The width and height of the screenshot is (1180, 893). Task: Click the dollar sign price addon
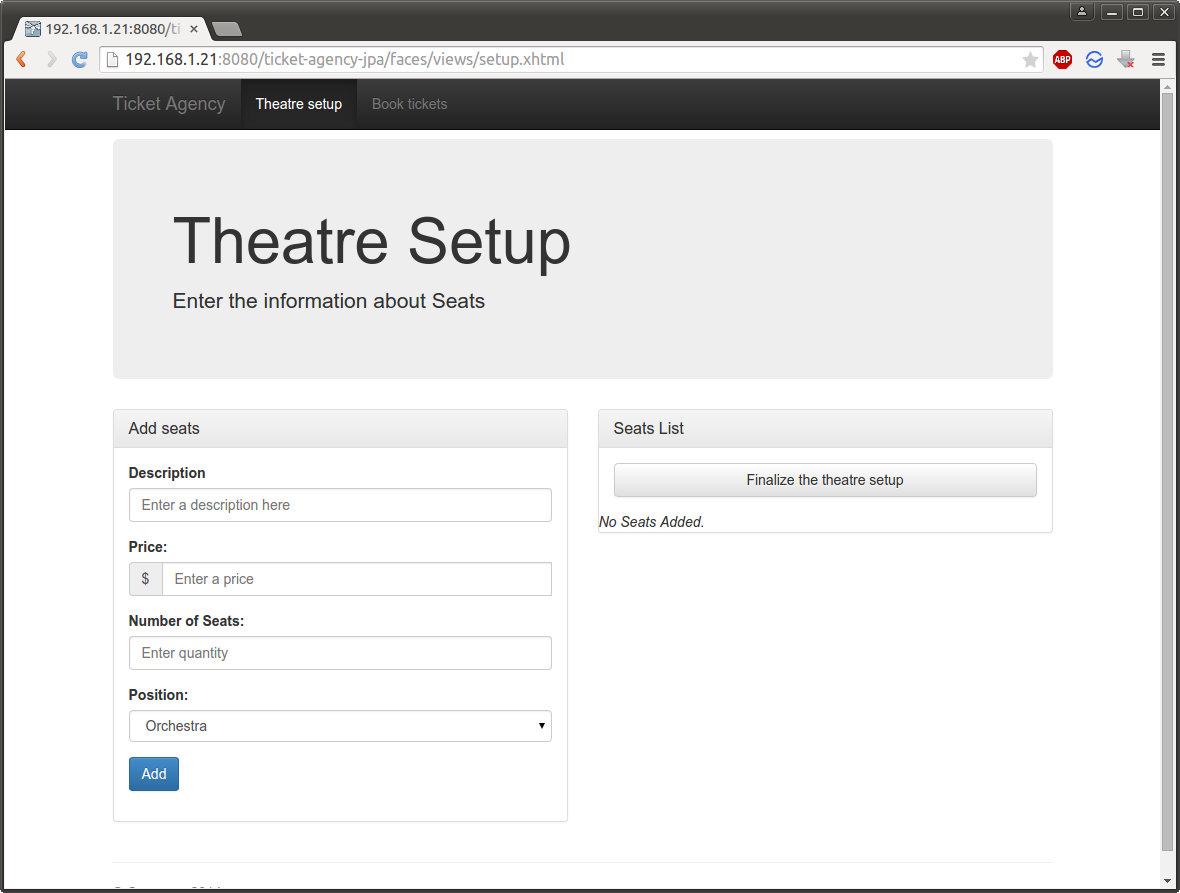[x=145, y=579]
